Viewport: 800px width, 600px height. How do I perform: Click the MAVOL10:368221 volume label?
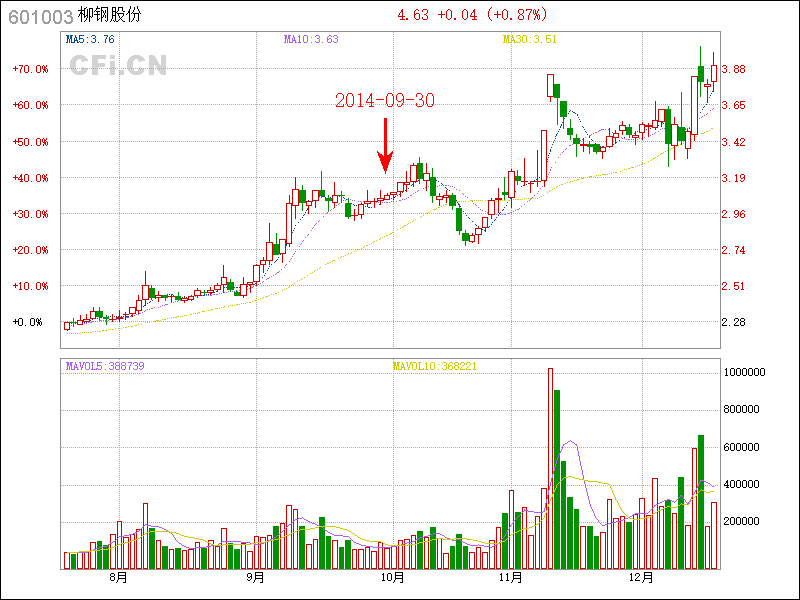tap(435, 366)
